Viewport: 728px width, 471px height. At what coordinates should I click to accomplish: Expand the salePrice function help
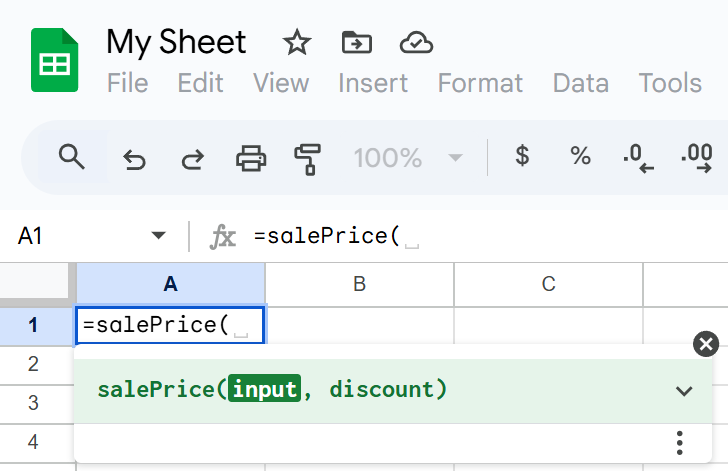coord(684,390)
